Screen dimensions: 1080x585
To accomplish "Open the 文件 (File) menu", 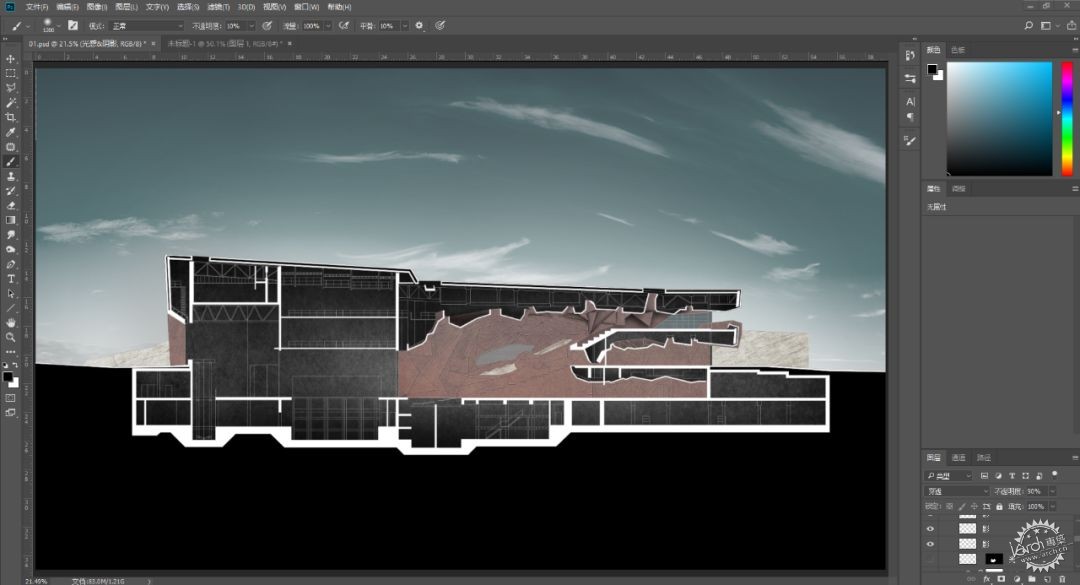I will pos(37,7).
